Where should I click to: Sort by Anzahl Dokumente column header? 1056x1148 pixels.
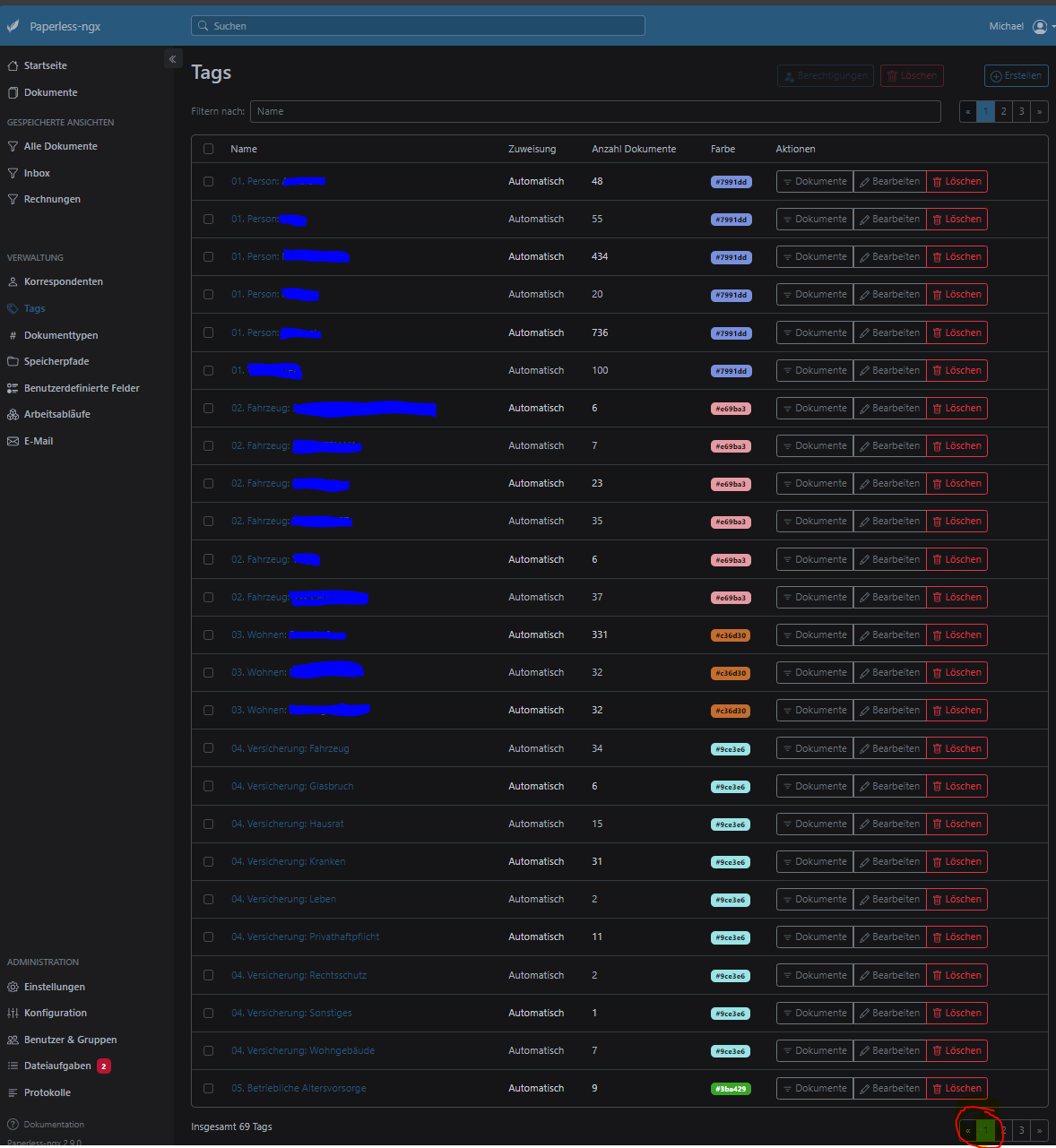coord(634,149)
